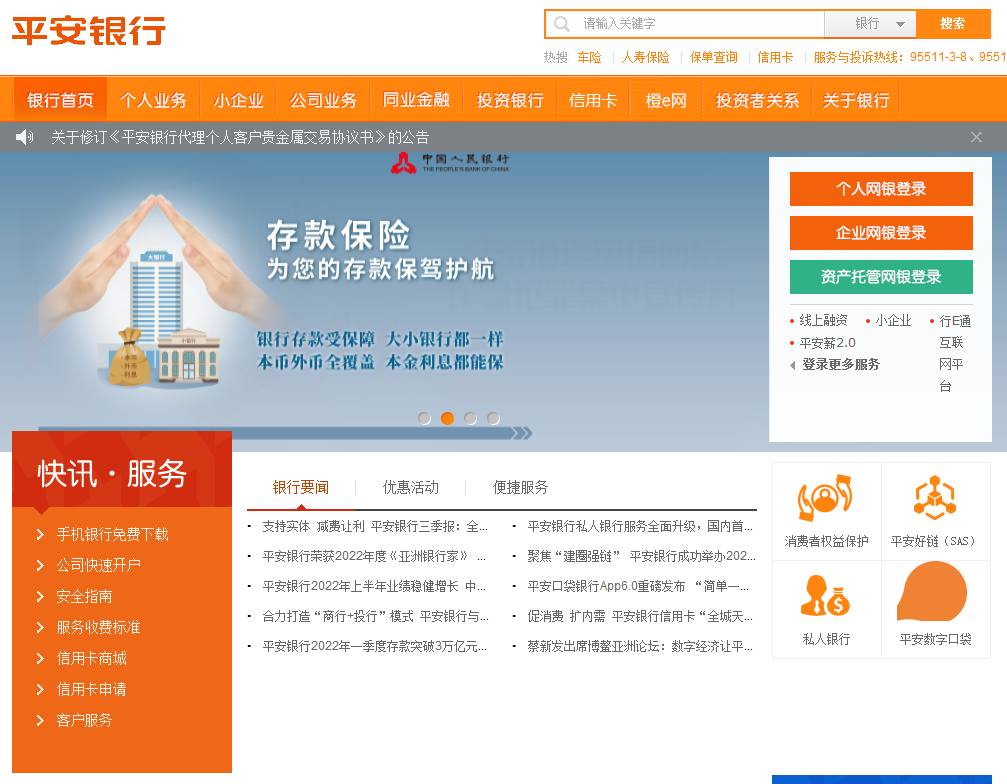Click the magnifier icon in search box
Screen dimensions: 1007x784
click(562, 24)
